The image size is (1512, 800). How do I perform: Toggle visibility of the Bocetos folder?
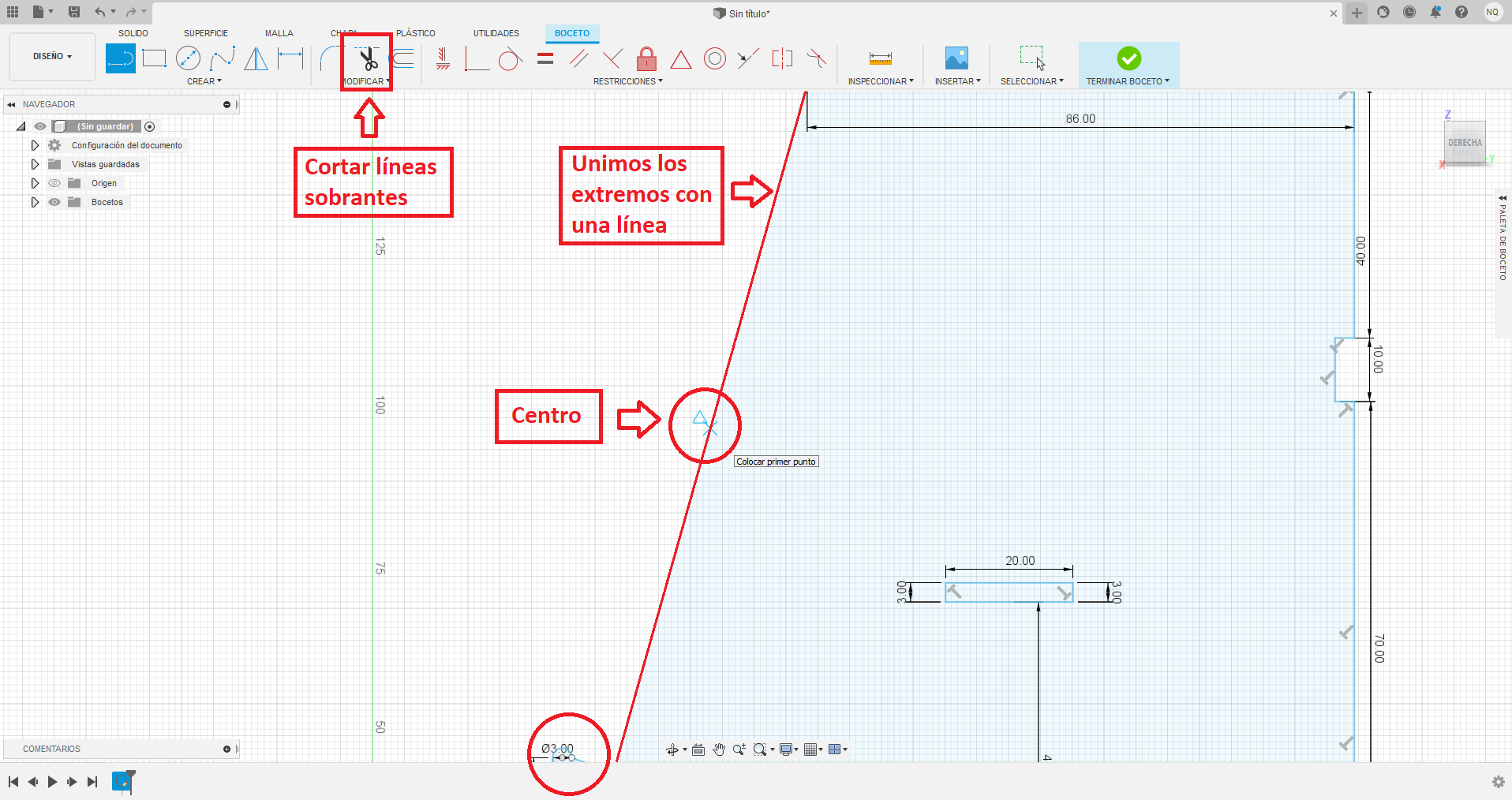(54, 202)
